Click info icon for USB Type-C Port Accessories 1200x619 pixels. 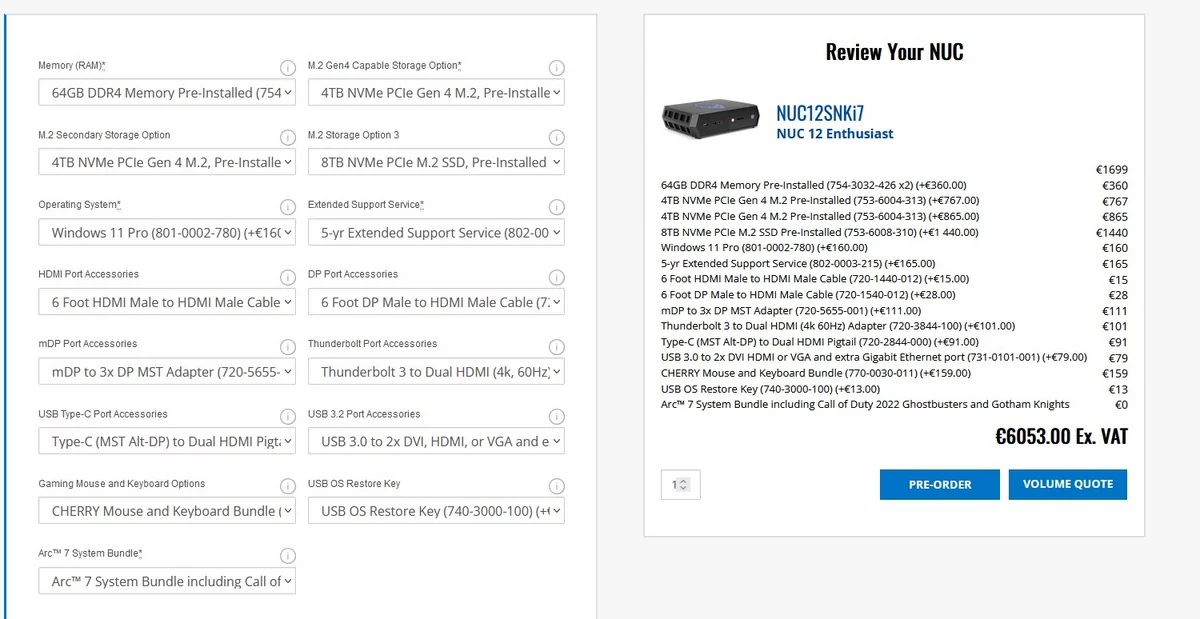click(x=287, y=417)
